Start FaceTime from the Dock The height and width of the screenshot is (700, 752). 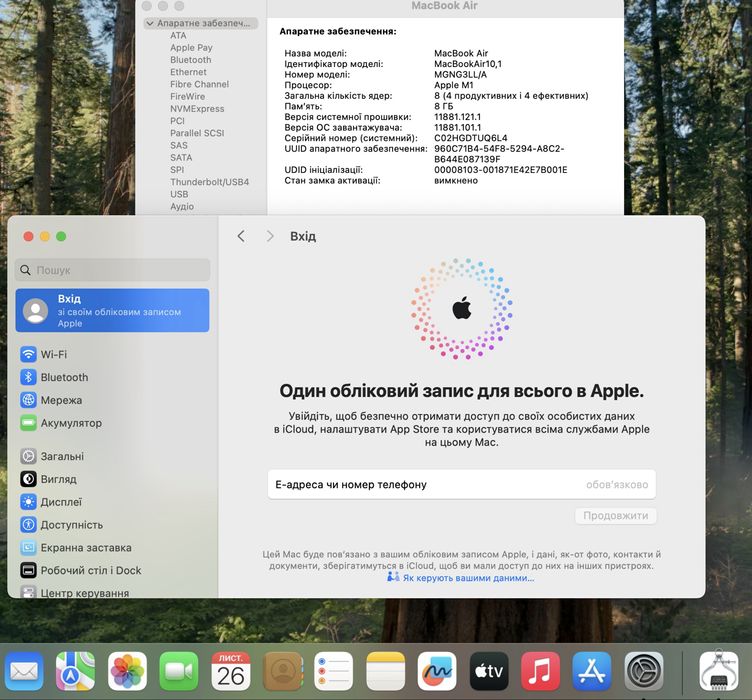coord(179,671)
